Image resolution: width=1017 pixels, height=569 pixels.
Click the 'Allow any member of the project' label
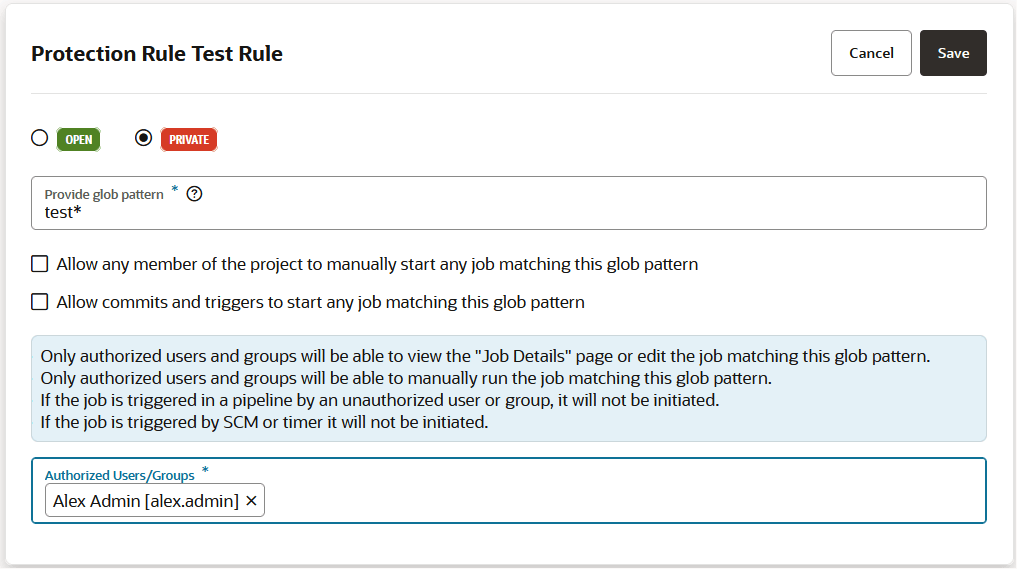[377, 265]
